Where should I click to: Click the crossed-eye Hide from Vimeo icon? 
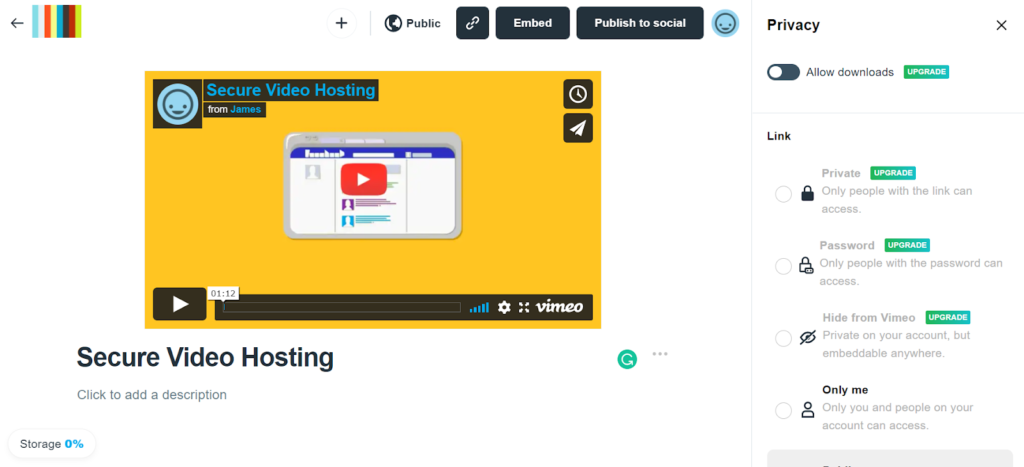[808, 338]
